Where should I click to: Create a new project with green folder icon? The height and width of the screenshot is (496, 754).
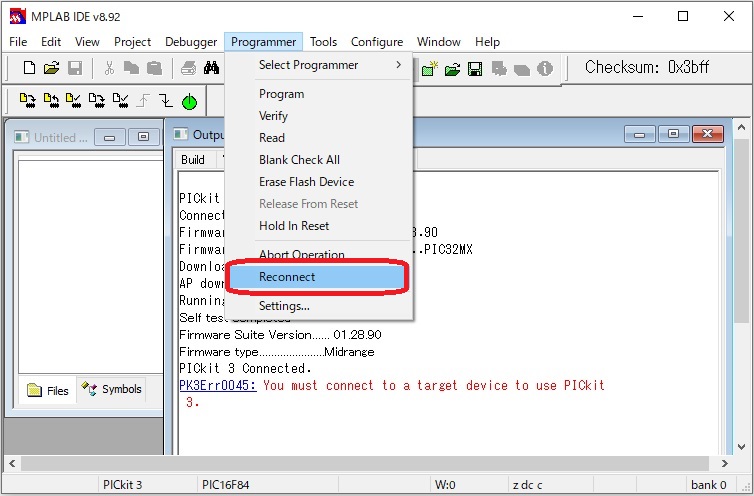point(429,69)
